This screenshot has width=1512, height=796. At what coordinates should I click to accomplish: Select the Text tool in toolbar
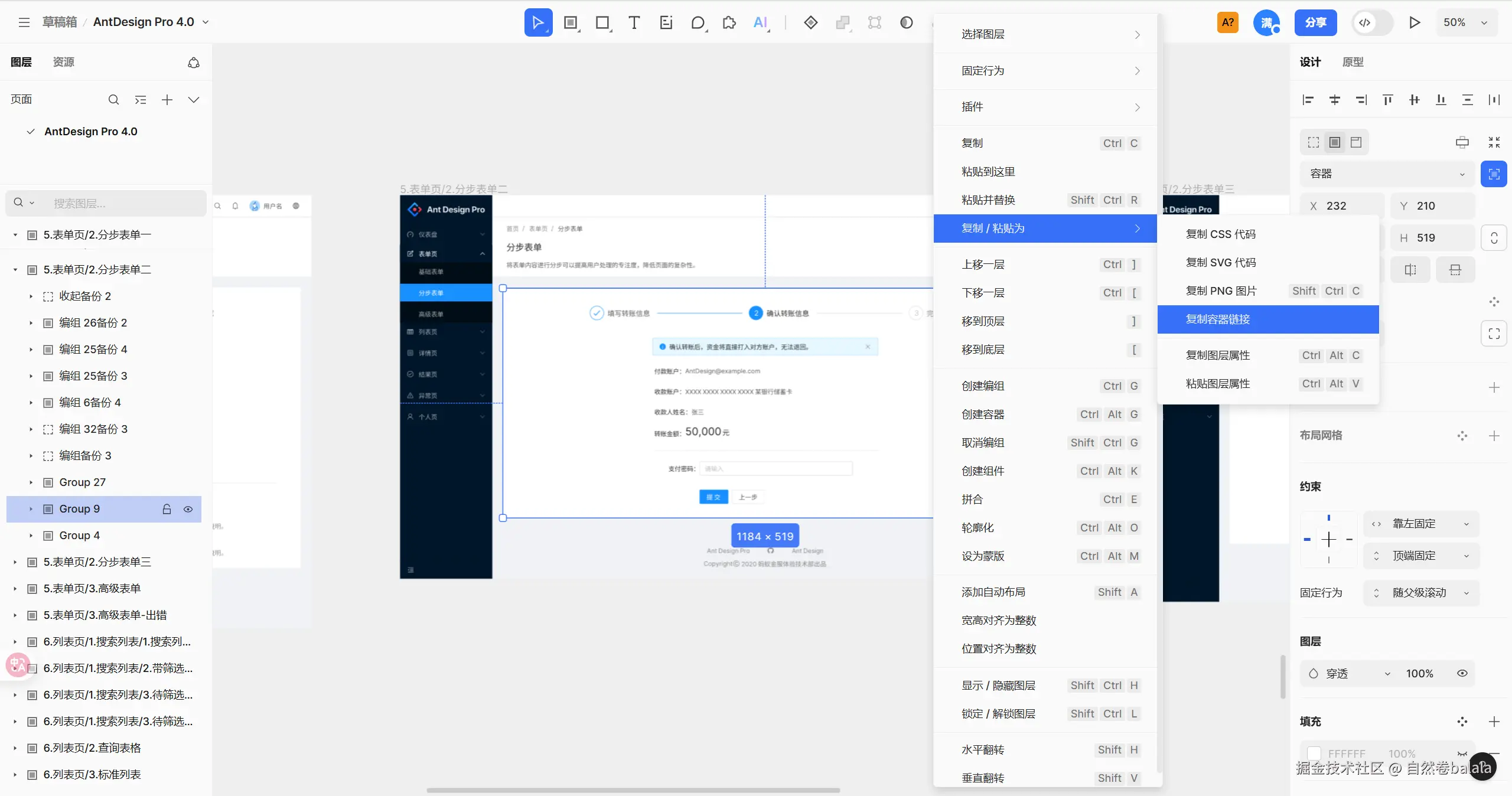point(634,22)
